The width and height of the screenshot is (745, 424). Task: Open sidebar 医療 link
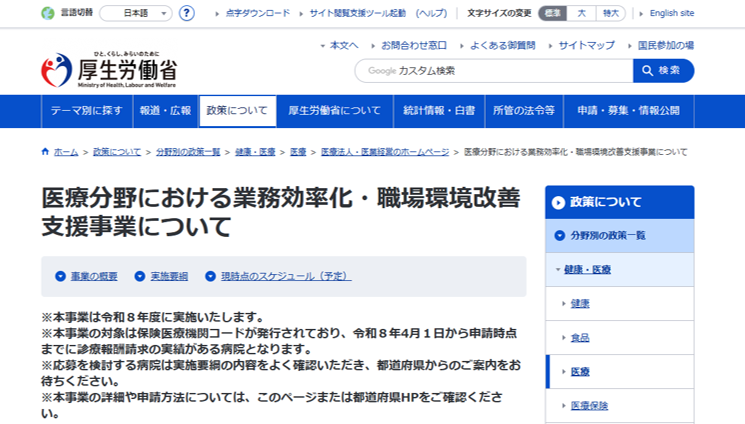click(580, 372)
